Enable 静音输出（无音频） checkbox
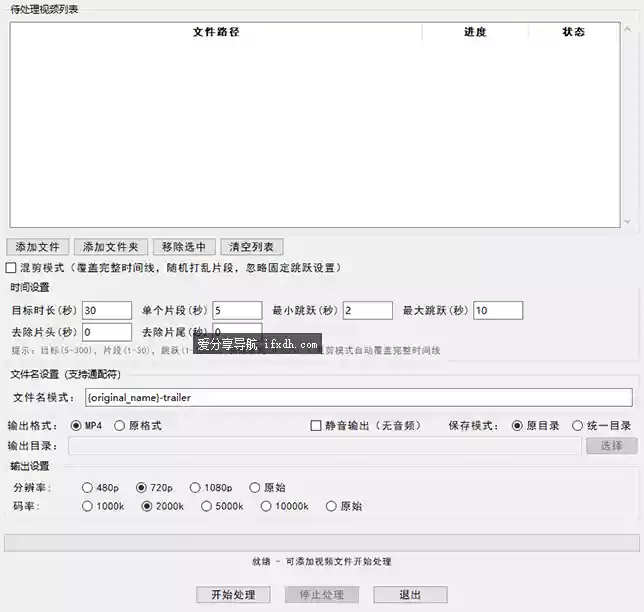644x612 pixels. pos(316,426)
